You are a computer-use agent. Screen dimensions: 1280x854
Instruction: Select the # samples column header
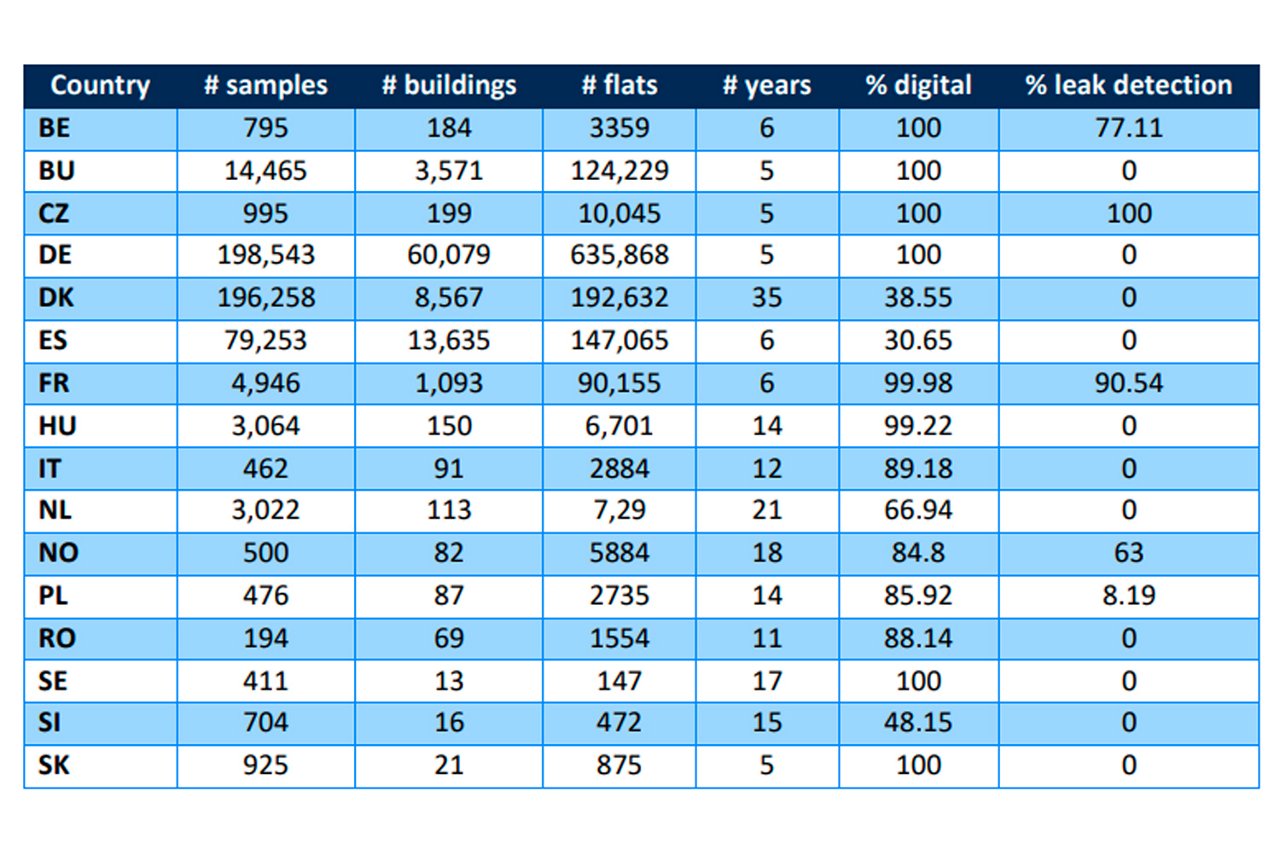[265, 86]
